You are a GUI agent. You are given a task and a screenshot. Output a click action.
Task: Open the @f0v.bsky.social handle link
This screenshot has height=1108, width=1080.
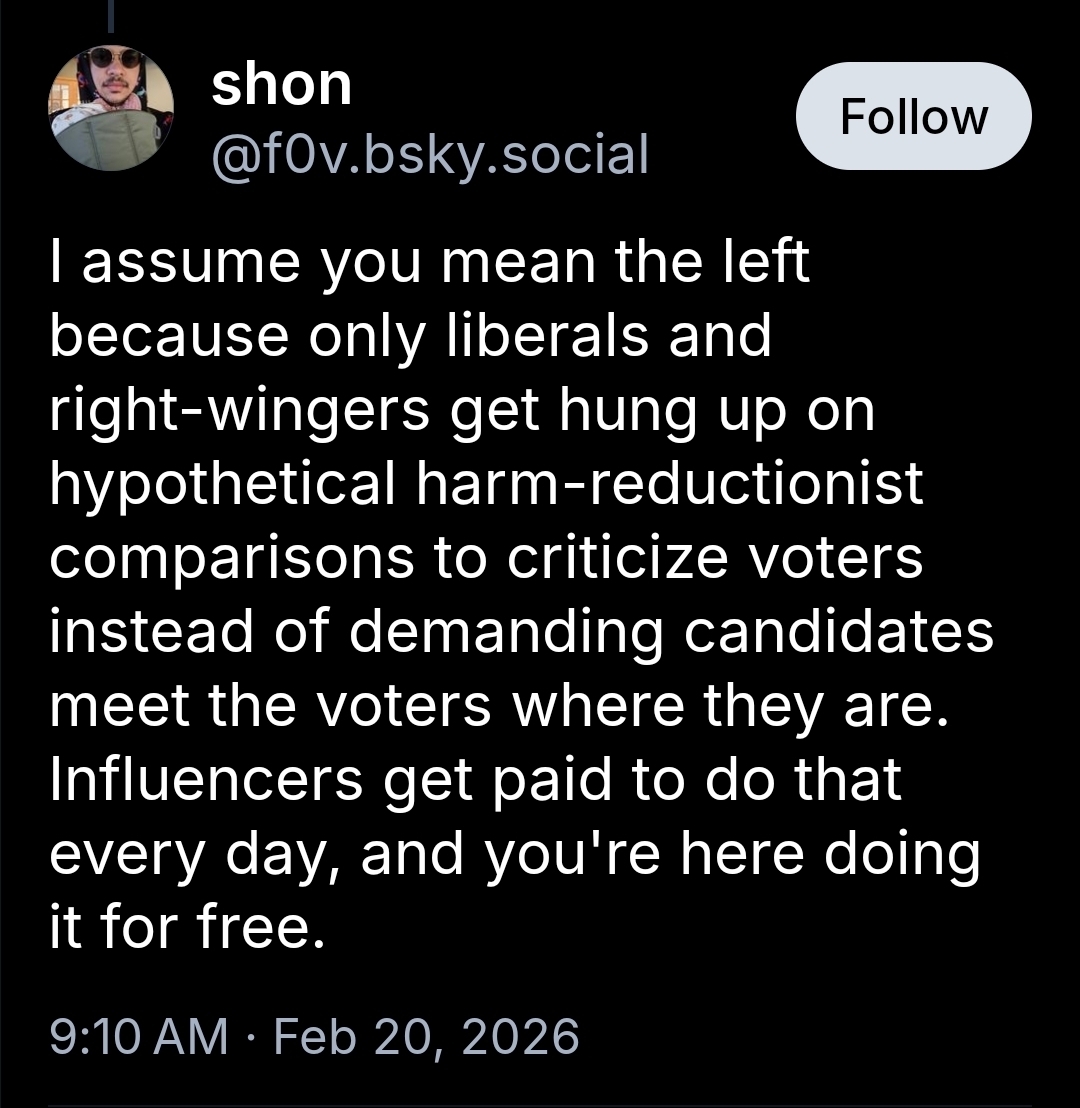click(430, 154)
